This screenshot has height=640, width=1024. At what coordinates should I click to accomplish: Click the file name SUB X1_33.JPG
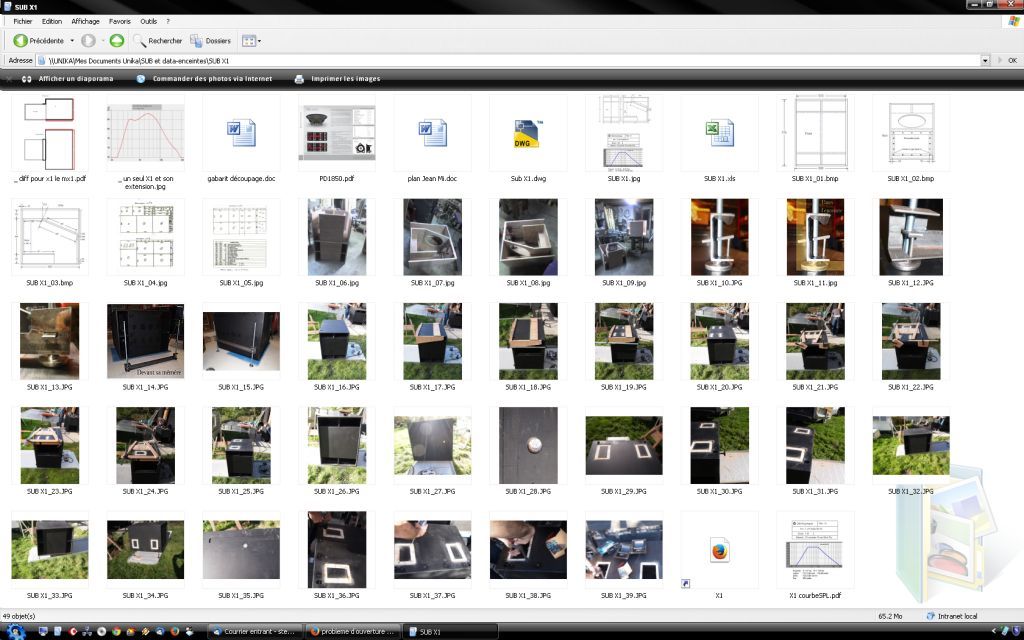(x=50, y=596)
